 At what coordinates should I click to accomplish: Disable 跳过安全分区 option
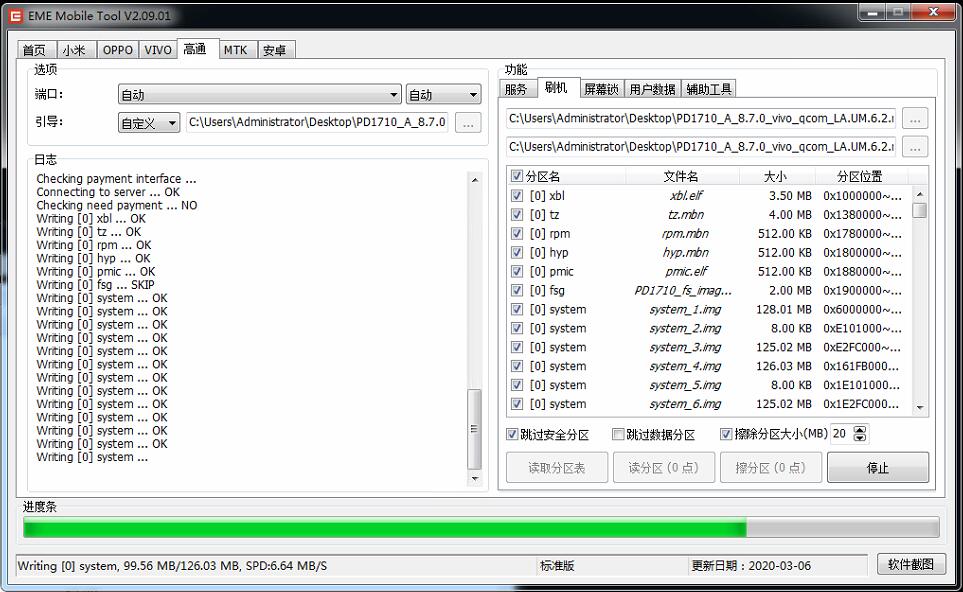pyautogui.click(x=512, y=434)
